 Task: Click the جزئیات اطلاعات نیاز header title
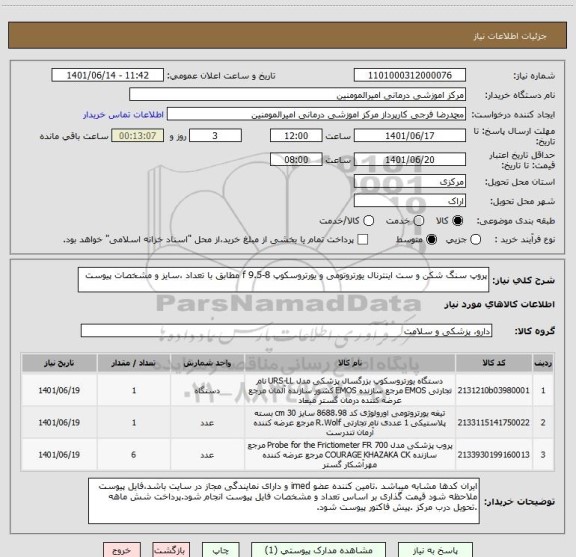pos(510,36)
